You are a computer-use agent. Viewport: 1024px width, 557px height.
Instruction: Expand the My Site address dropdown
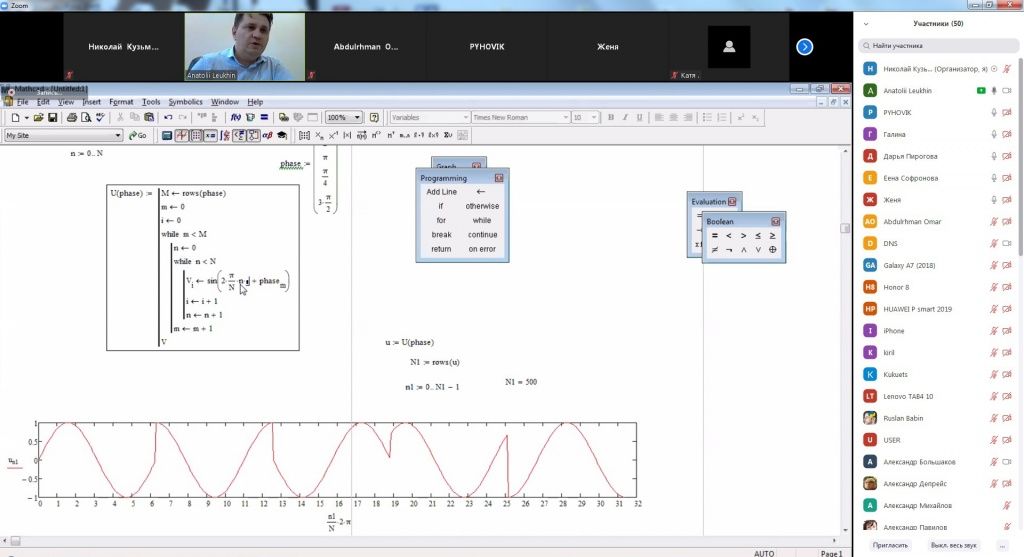[118, 135]
